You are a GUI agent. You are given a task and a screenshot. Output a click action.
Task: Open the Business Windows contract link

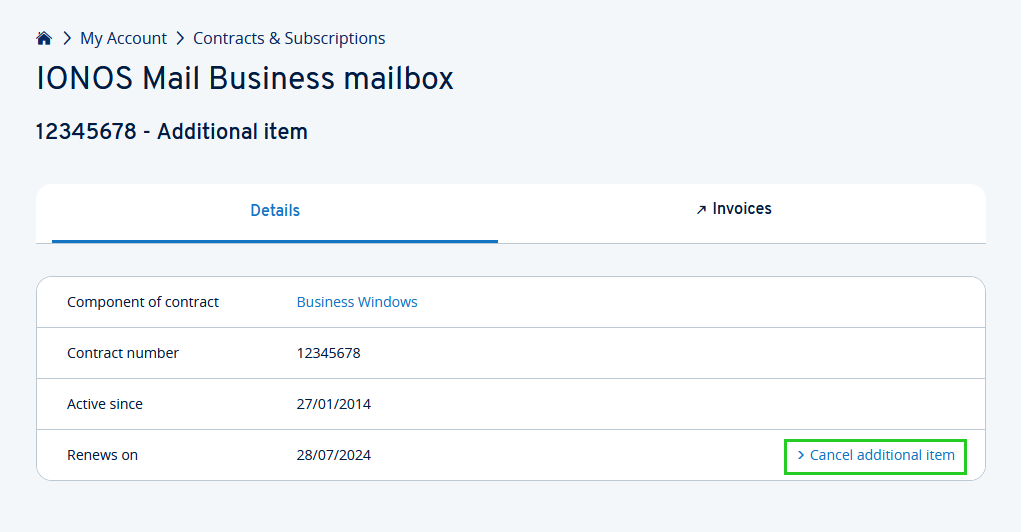[x=357, y=302]
